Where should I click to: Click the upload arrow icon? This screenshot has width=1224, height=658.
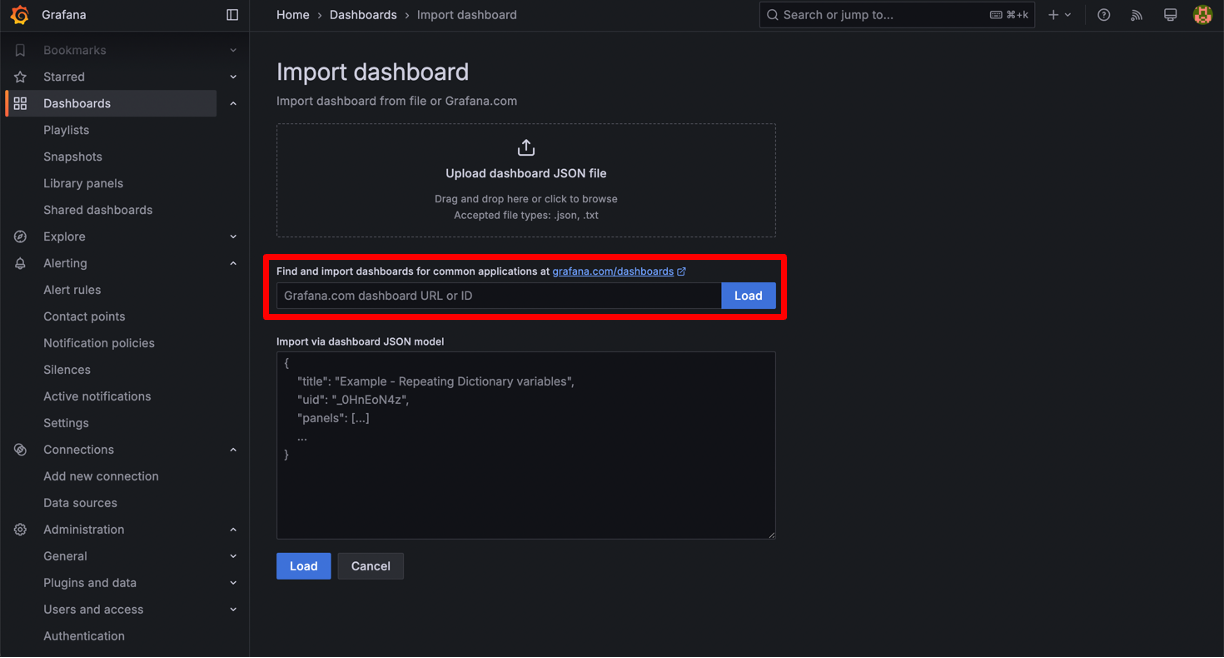point(526,148)
